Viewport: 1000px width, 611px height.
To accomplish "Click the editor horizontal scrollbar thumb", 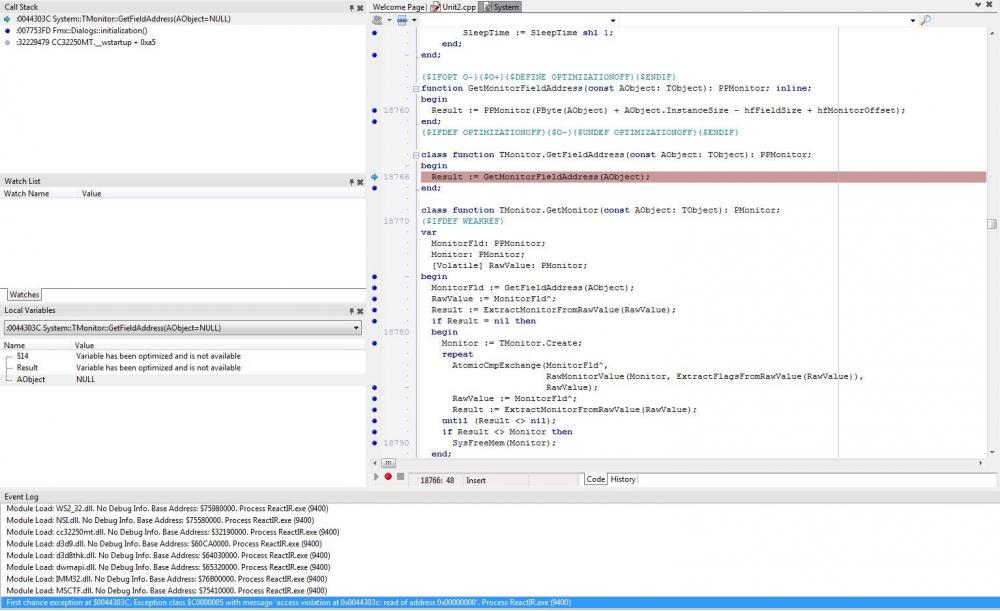I will point(388,463).
